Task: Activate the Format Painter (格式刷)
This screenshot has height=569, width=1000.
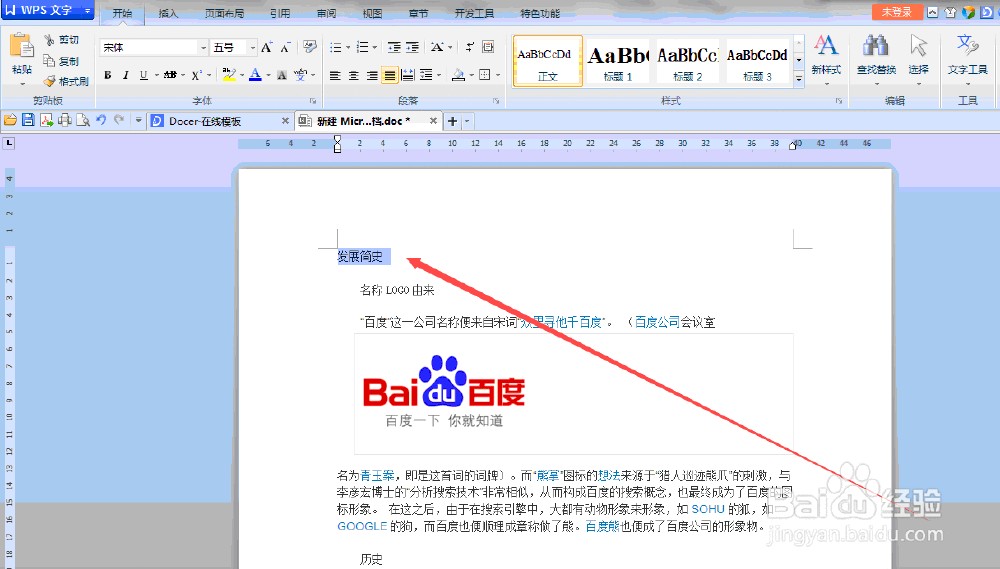Action: pyautogui.click(x=66, y=81)
